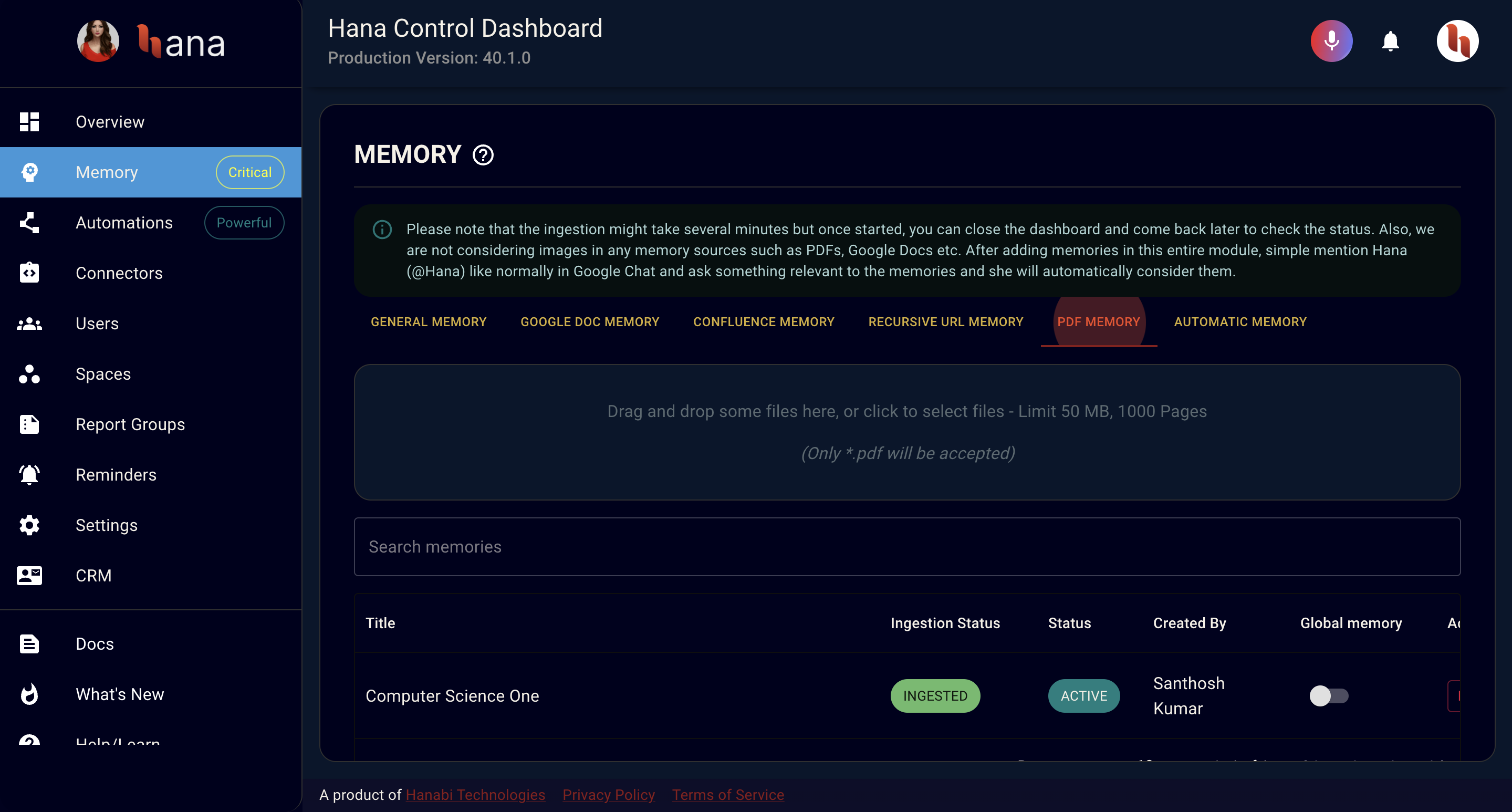
Task: Select the PDF MEMORY tab
Action: pos(1097,322)
